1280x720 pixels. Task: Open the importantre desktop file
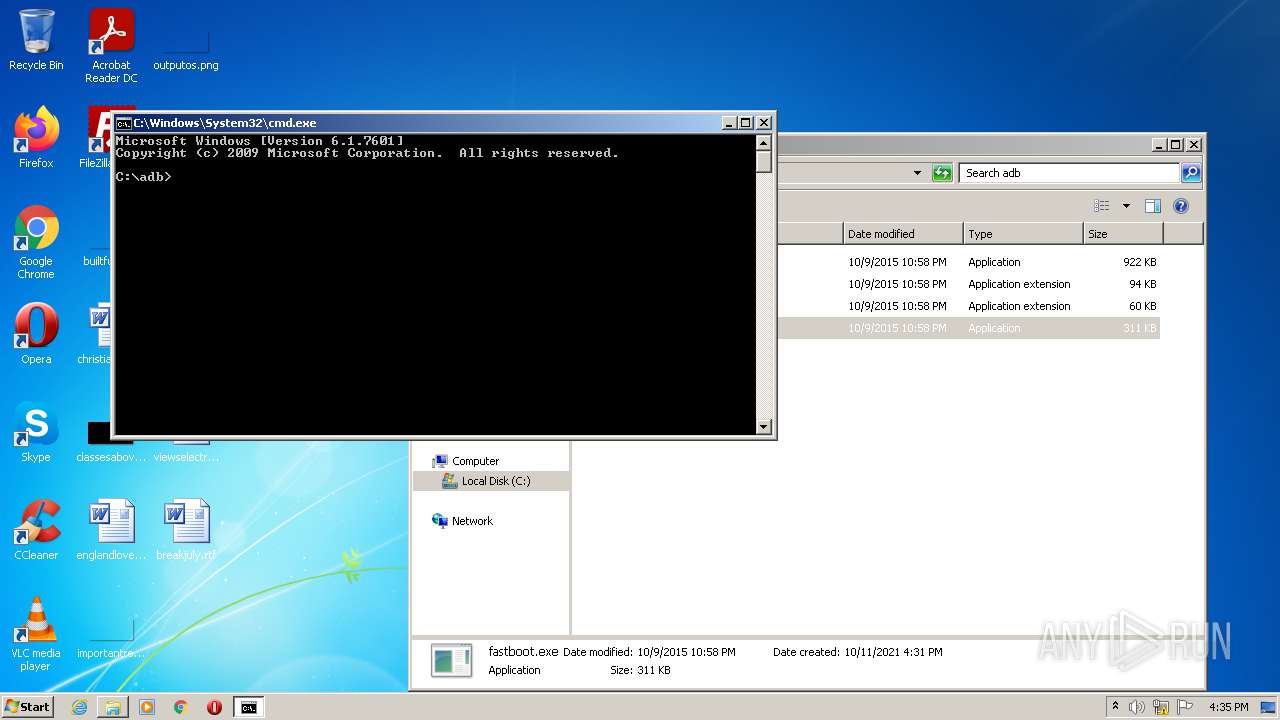tap(111, 640)
